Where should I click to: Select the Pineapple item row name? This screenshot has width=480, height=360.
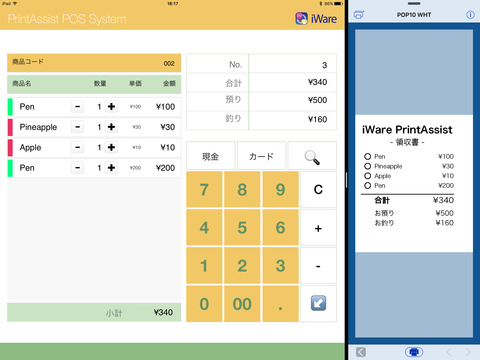click(x=38, y=127)
